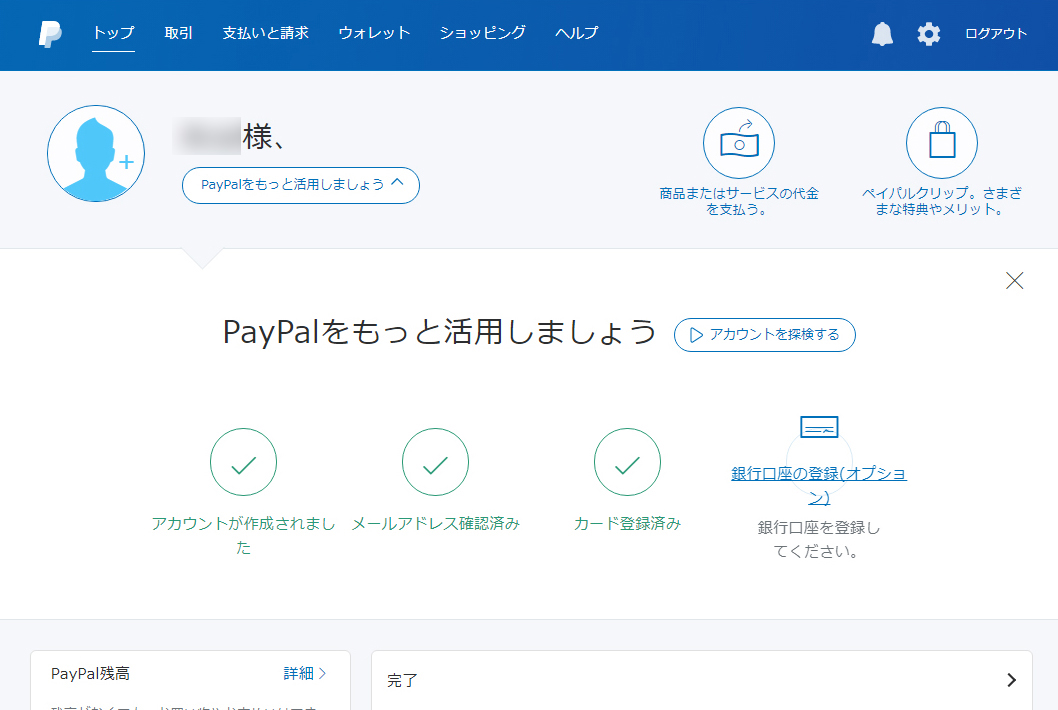Click the PayPal logo icon
Image resolution: width=1058 pixels, height=710 pixels.
point(50,34)
